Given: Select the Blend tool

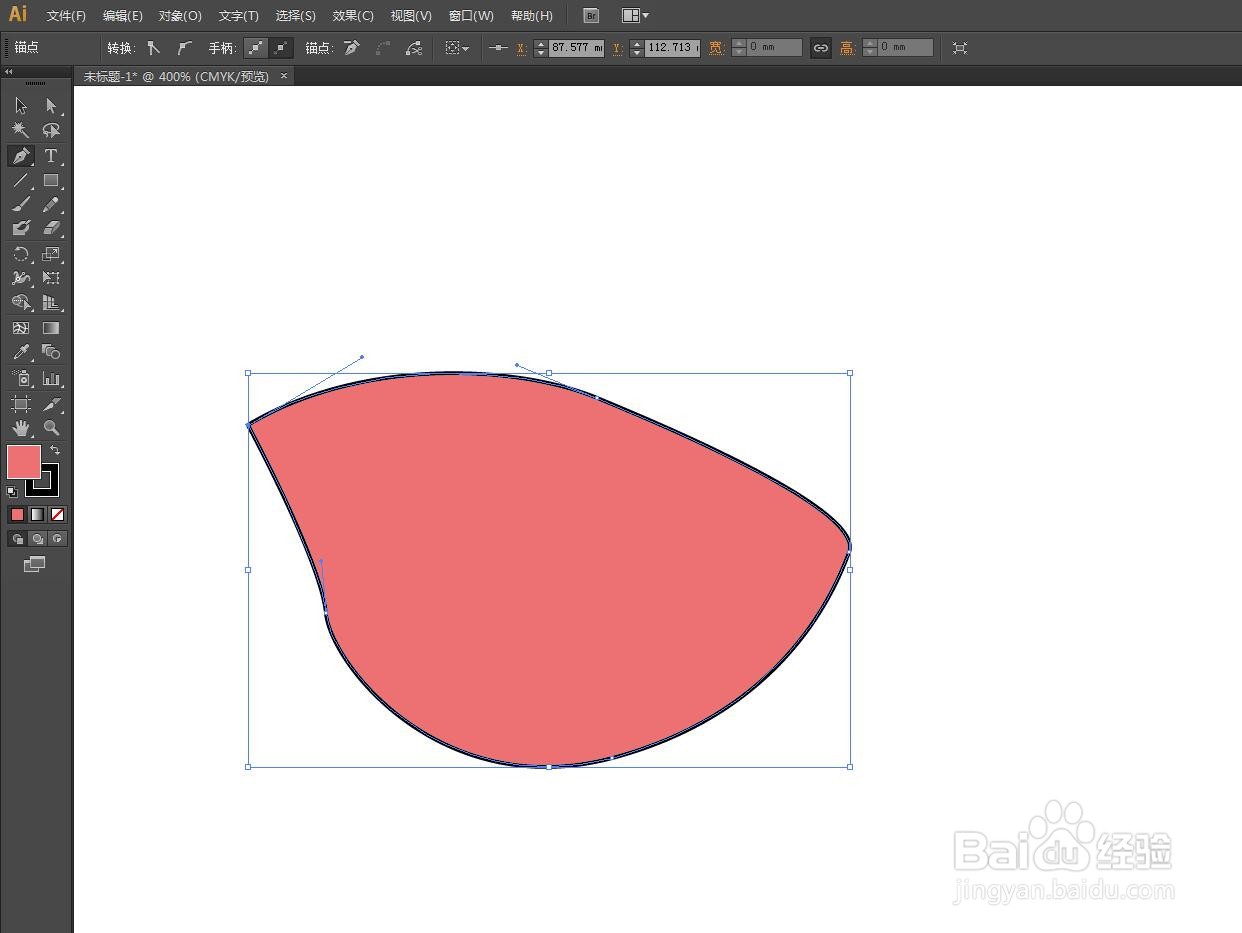Looking at the screenshot, I should click(51, 352).
